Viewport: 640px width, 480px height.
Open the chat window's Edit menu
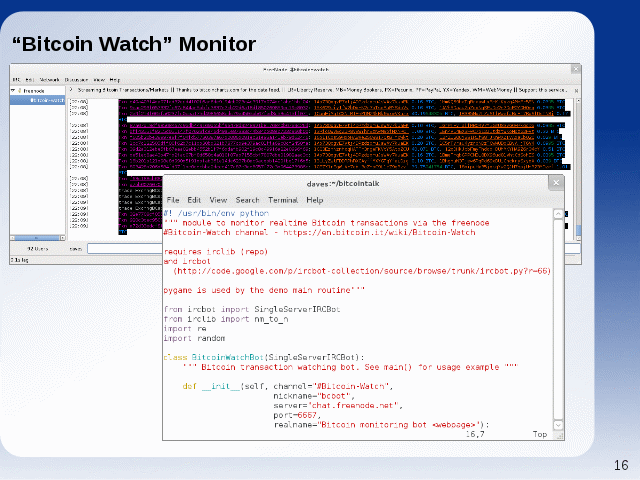coord(29,80)
